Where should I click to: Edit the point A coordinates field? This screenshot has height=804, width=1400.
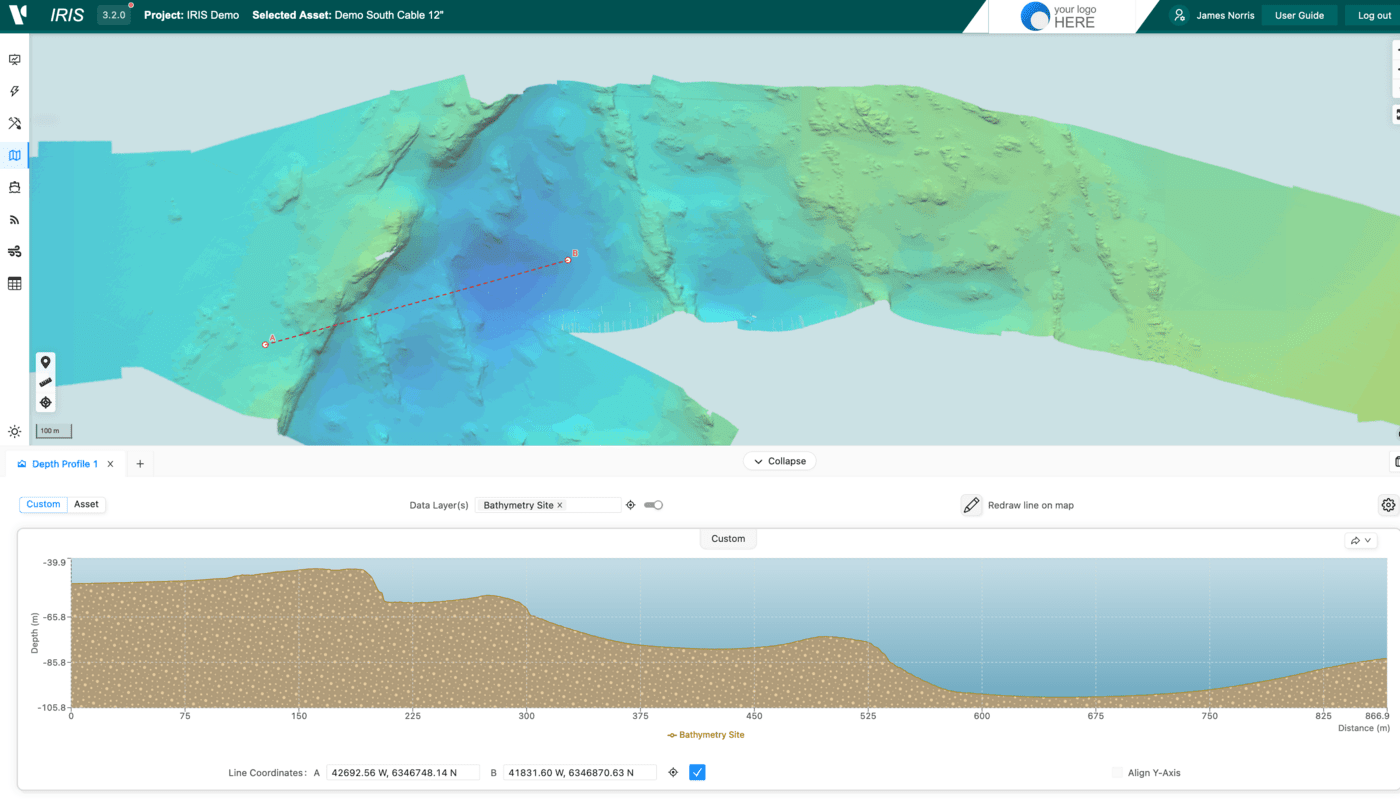click(403, 773)
